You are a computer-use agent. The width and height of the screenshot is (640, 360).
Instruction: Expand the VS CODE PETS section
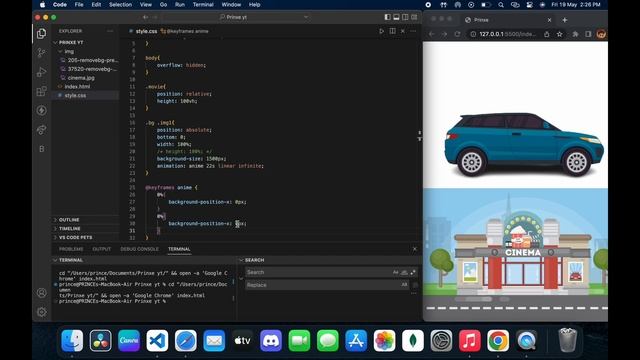pos(75,238)
